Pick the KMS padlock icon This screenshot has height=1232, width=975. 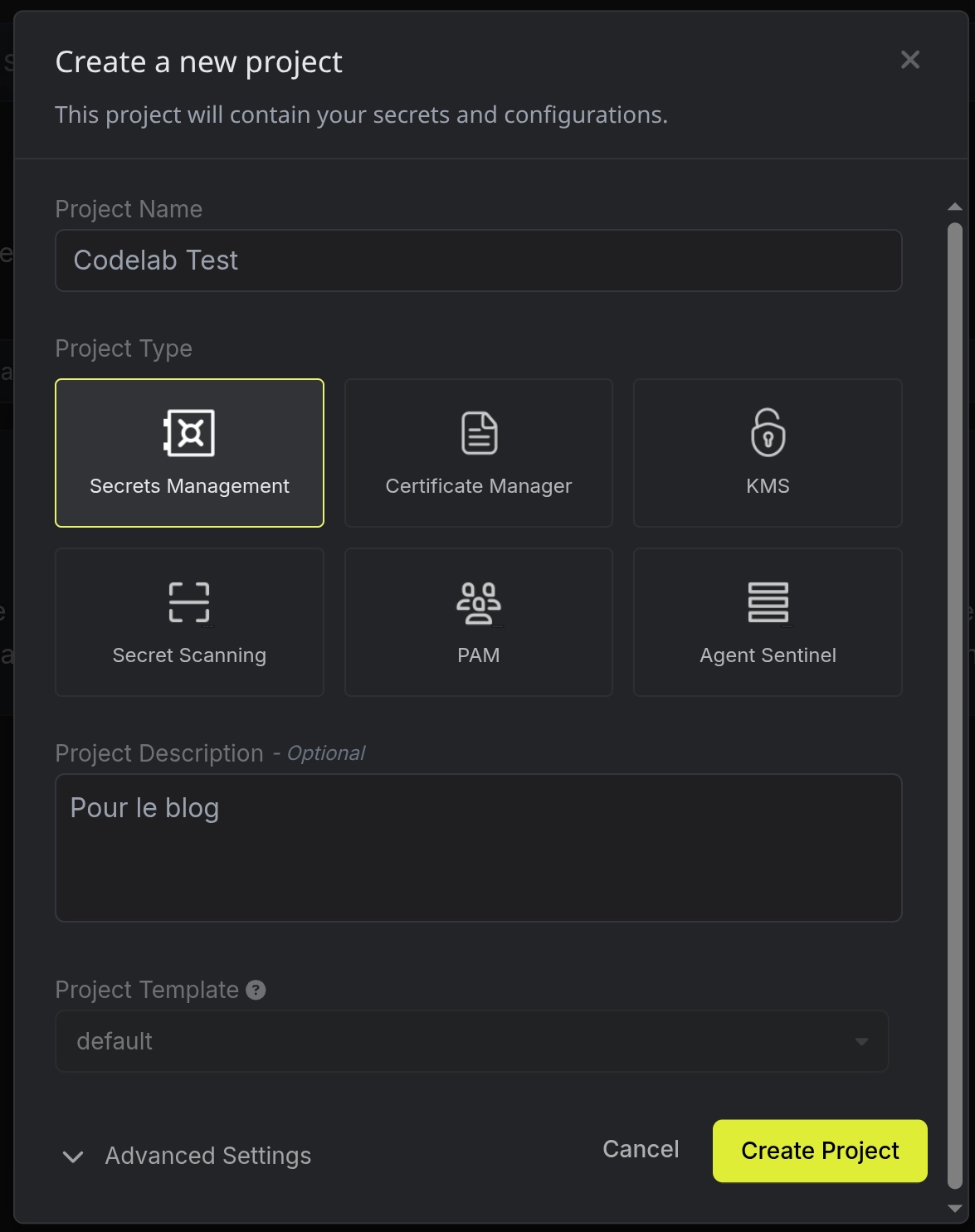click(768, 432)
